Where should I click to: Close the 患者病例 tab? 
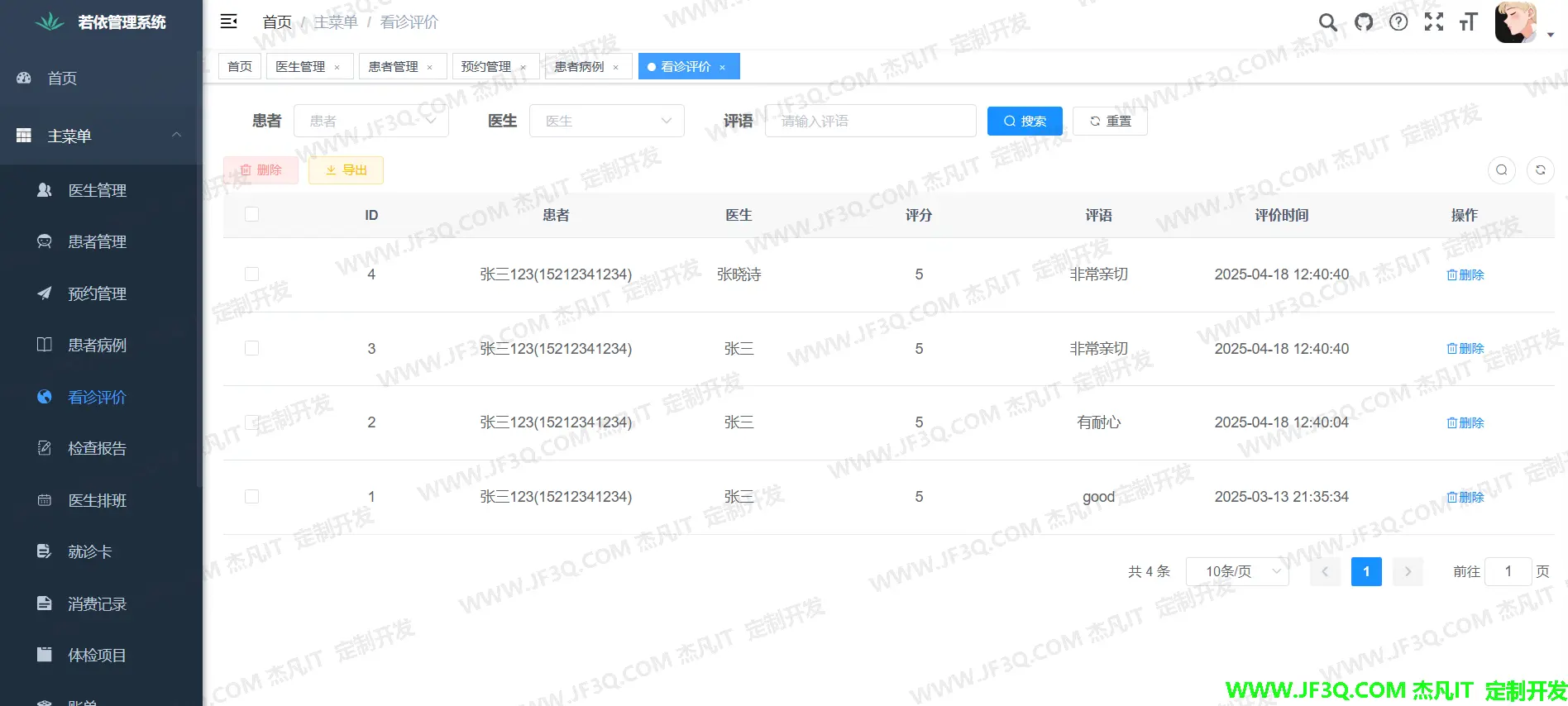point(616,67)
